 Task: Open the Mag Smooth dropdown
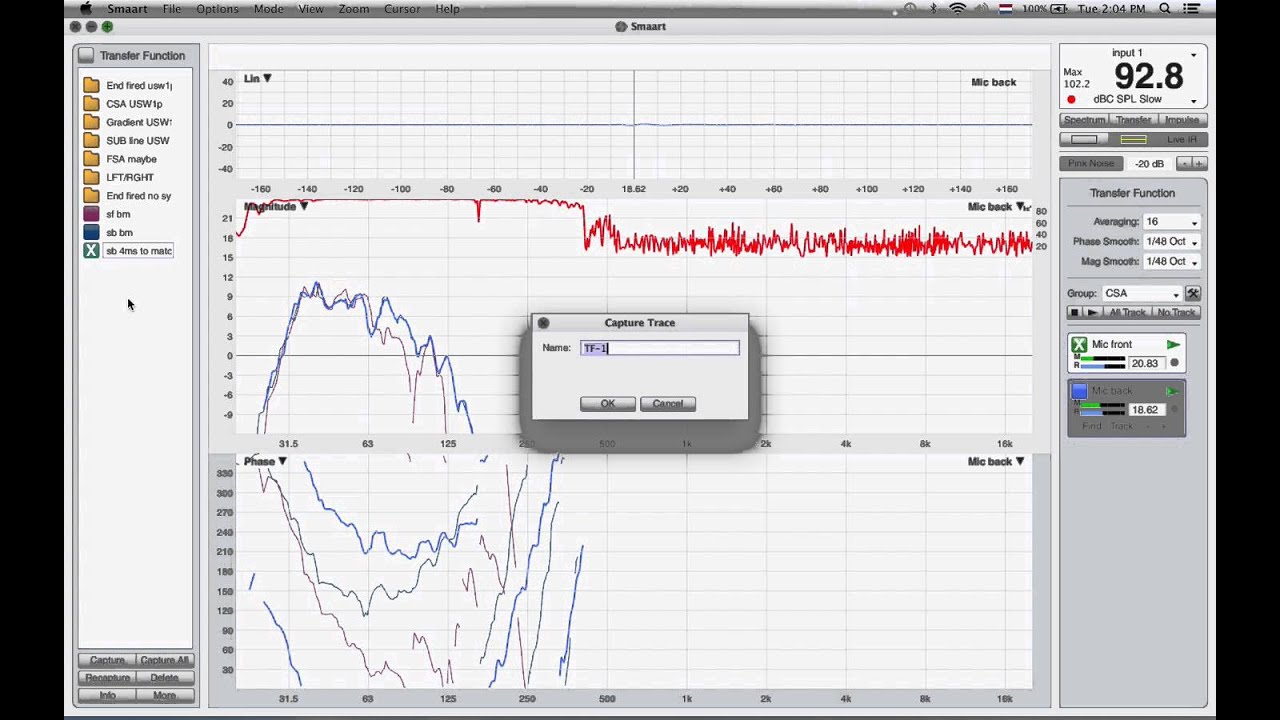(1172, 261)
